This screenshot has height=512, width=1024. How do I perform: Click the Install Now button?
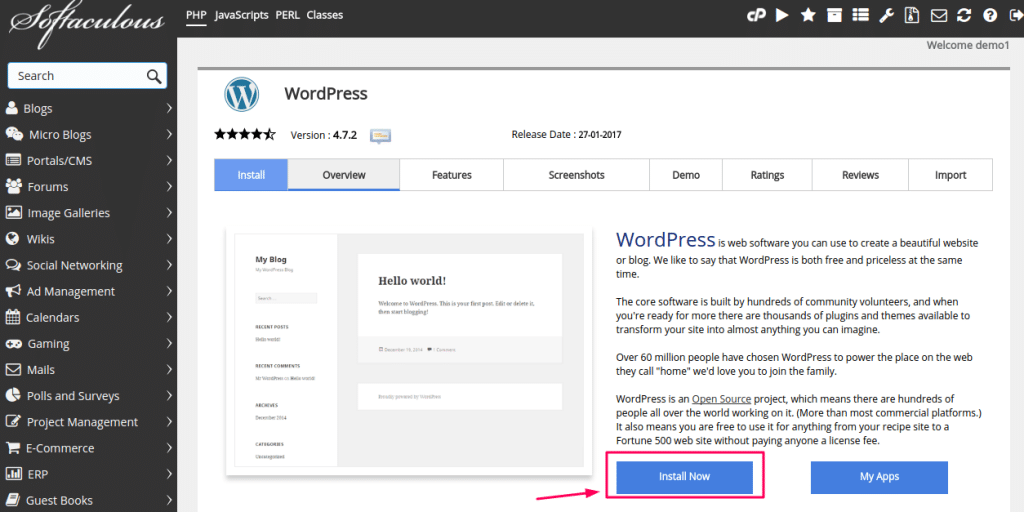tap(684, 477)
